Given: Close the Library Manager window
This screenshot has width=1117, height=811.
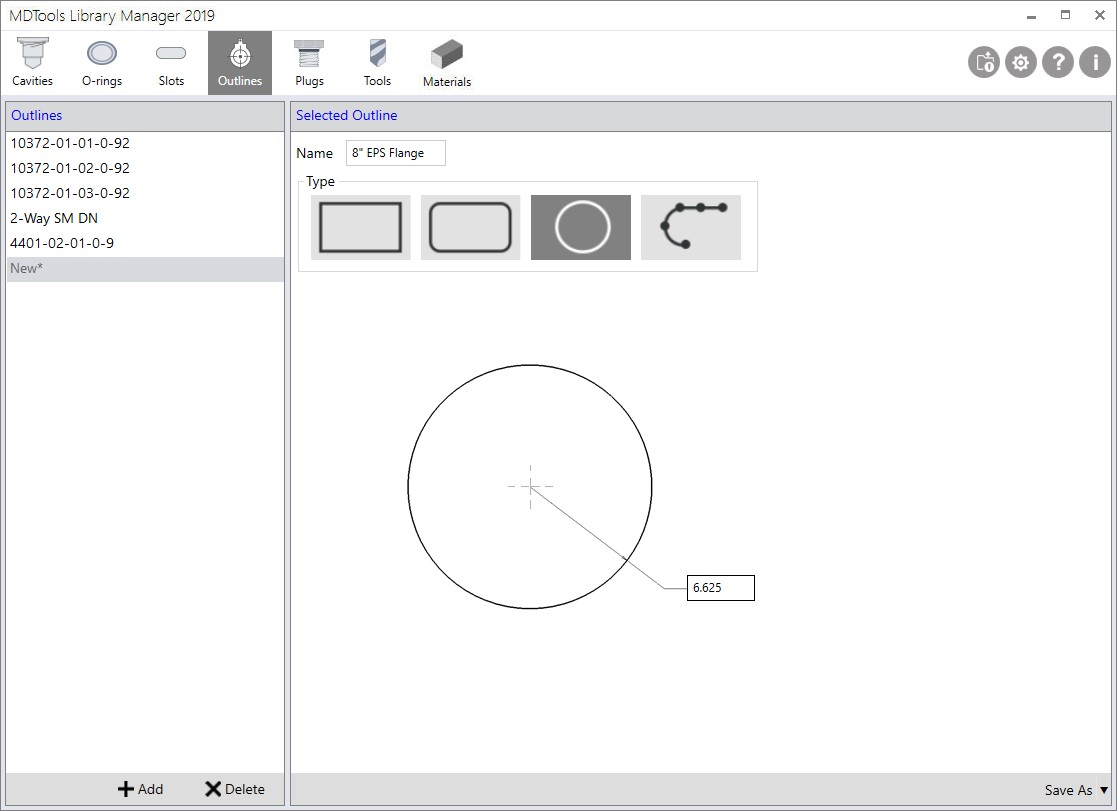Looking at the screenshot, I should (x=1099, y=16).
